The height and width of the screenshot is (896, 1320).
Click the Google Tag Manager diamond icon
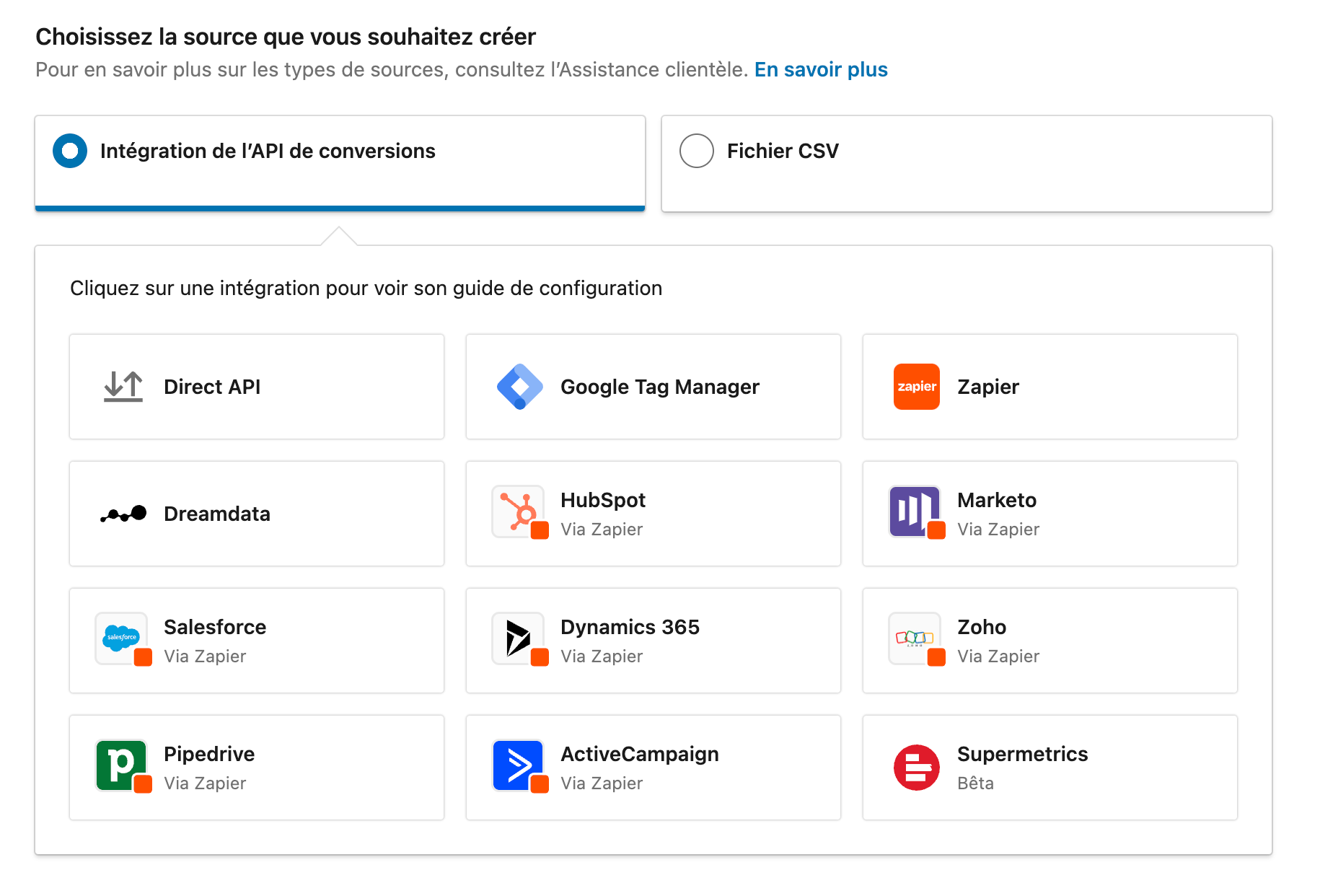520,387
